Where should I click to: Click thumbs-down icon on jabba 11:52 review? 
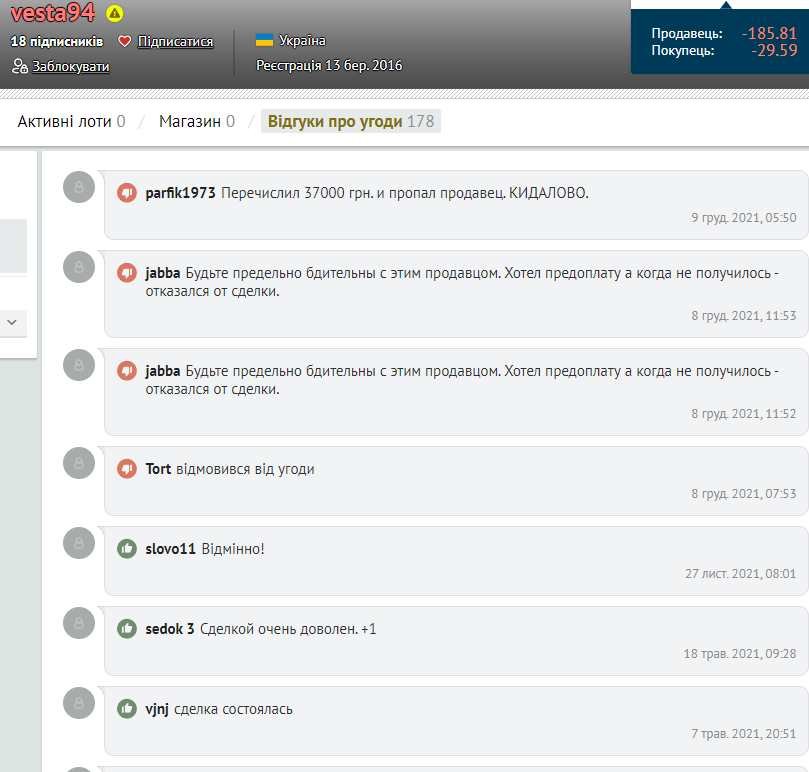127,371
